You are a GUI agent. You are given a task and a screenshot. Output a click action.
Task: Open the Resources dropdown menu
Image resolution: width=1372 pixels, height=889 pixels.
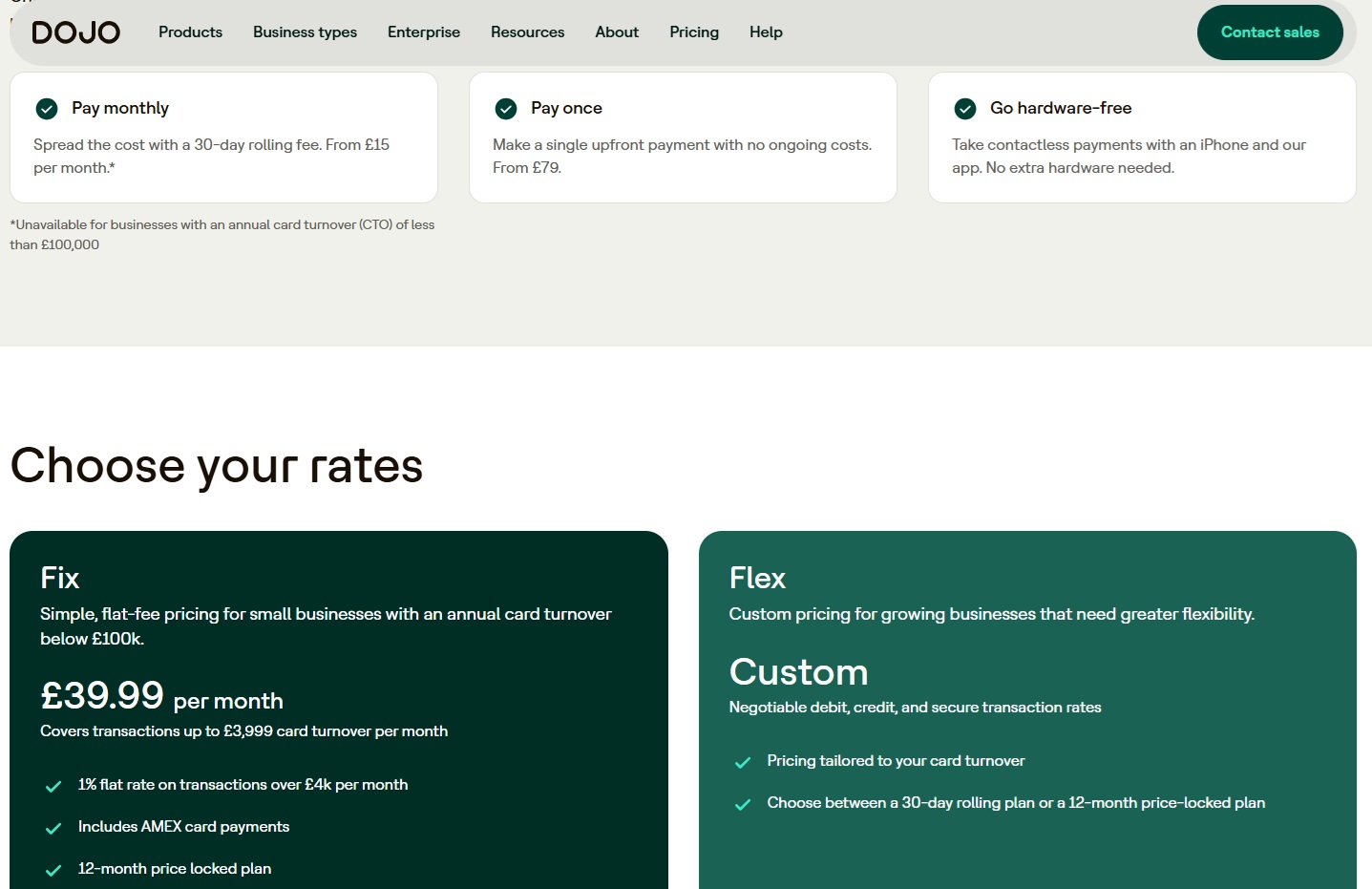point(527,32)
